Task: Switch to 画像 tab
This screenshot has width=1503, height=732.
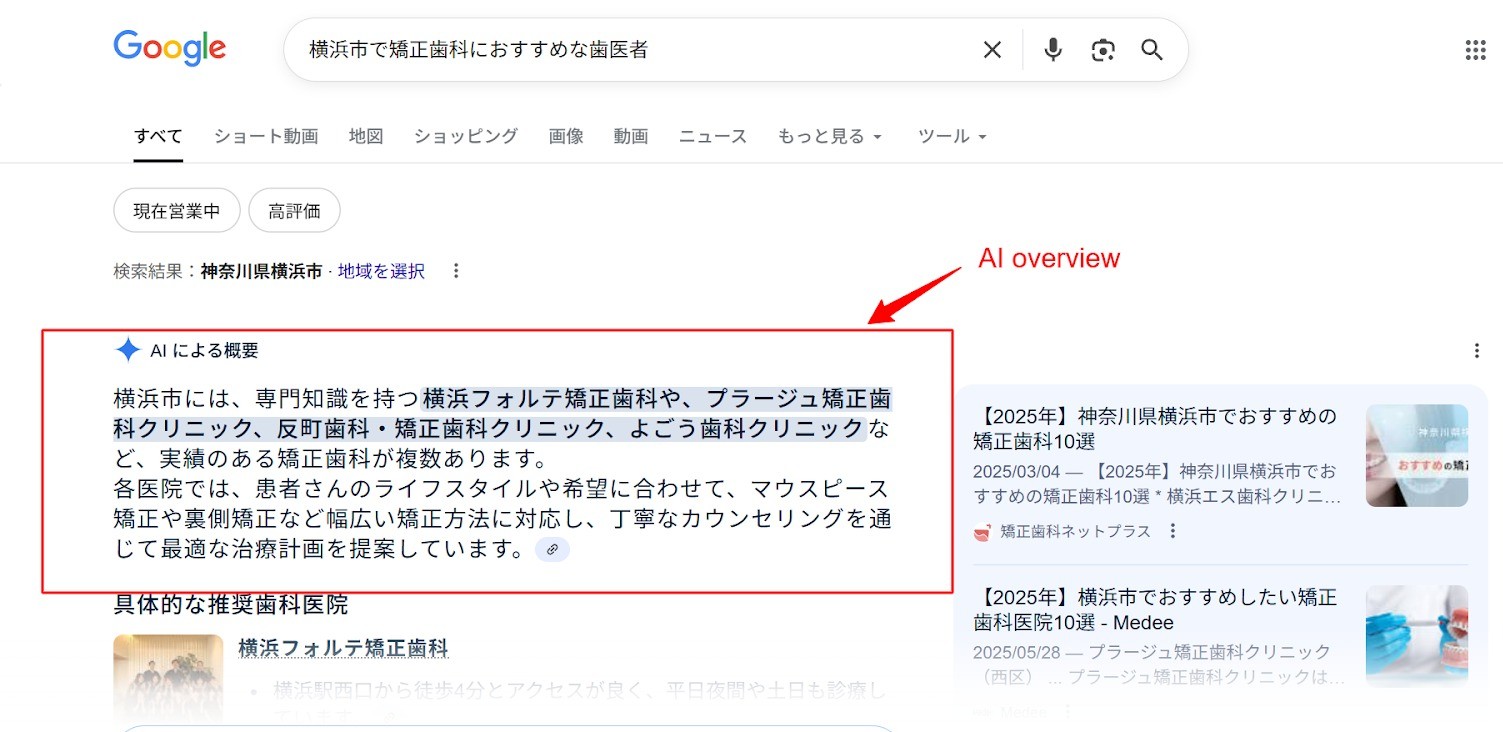Action: tap(566, 136)
